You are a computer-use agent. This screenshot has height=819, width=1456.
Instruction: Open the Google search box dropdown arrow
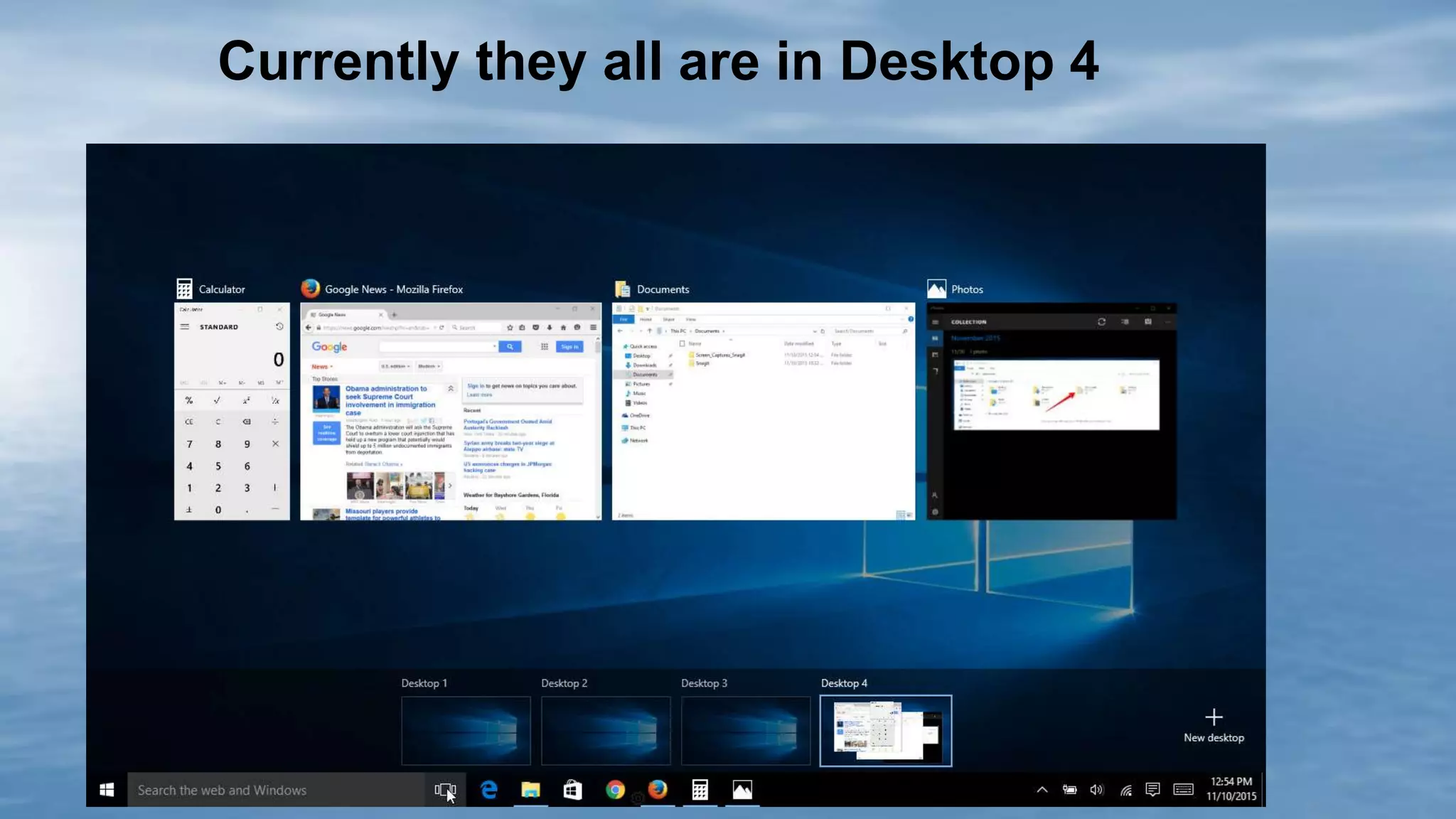[x=494, y=347]
